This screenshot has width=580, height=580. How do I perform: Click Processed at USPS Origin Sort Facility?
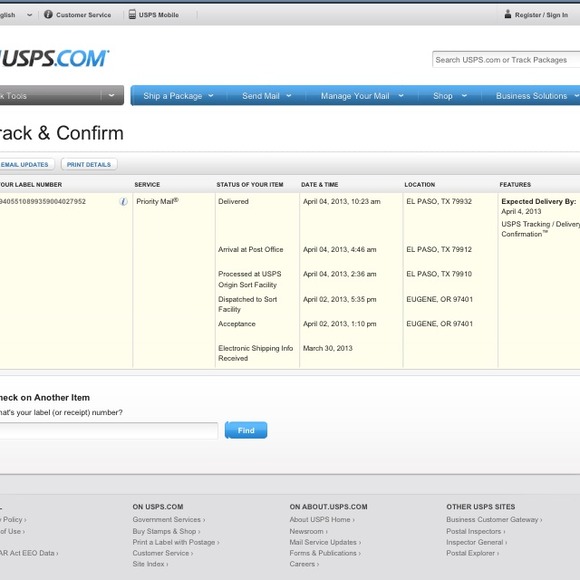[x=250, y=279]
